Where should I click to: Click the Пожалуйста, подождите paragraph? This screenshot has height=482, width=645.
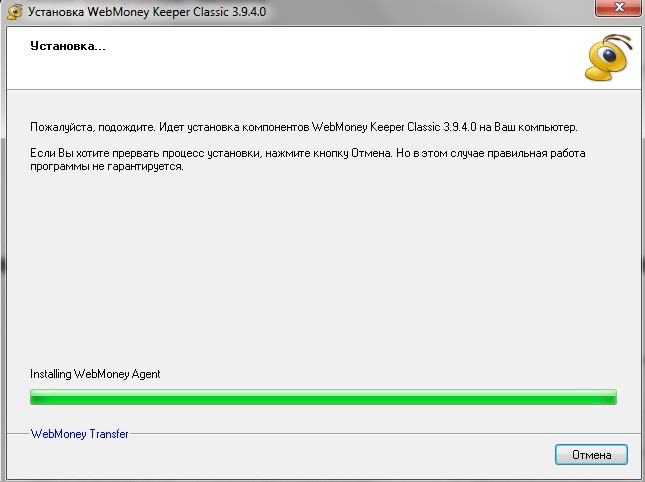304,127
